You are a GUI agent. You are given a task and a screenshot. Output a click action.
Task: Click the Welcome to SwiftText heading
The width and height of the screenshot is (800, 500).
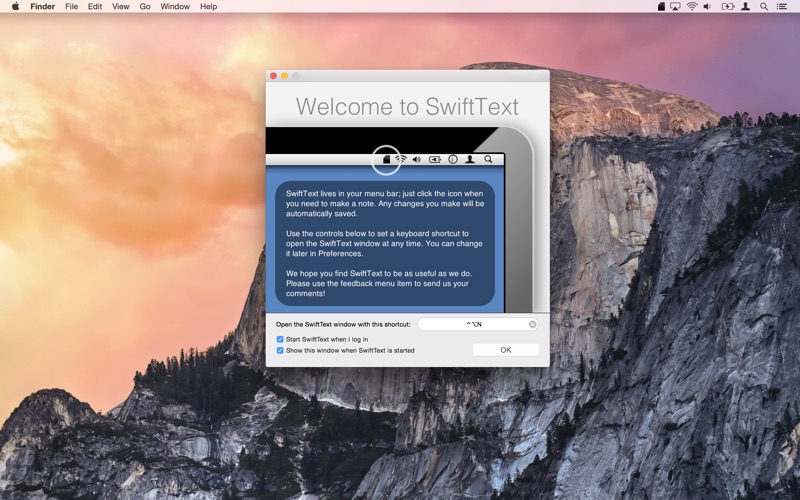(407, 107)
